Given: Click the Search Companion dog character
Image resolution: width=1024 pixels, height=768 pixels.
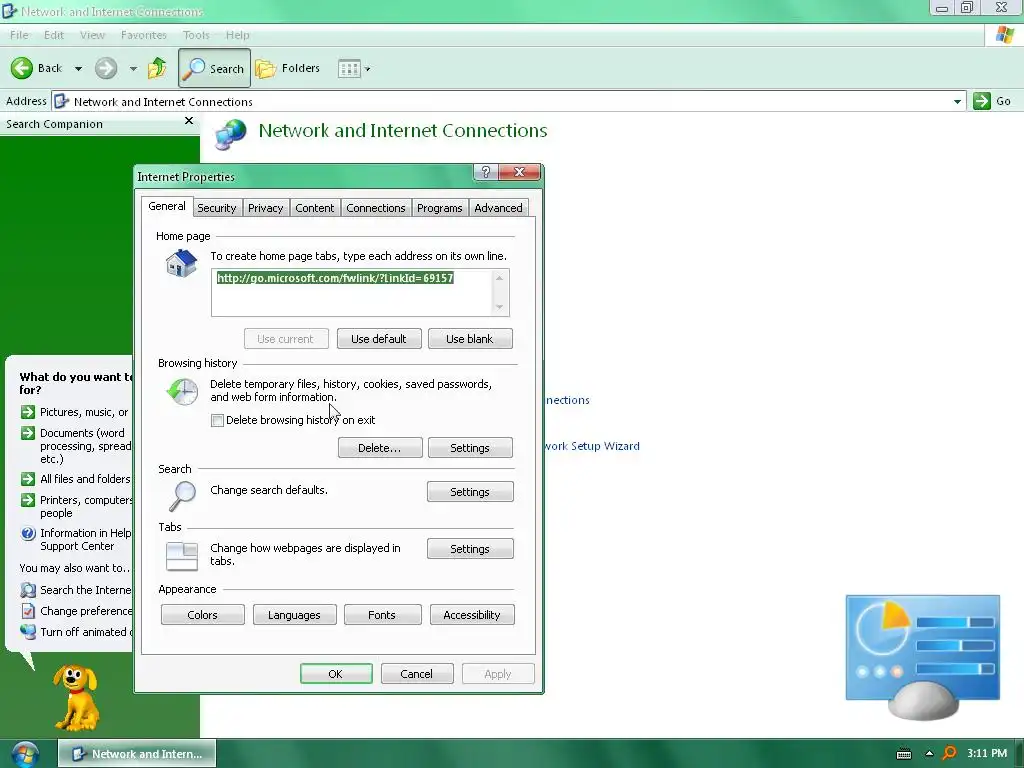Looking at the screenshot, I should pos(76,697).
